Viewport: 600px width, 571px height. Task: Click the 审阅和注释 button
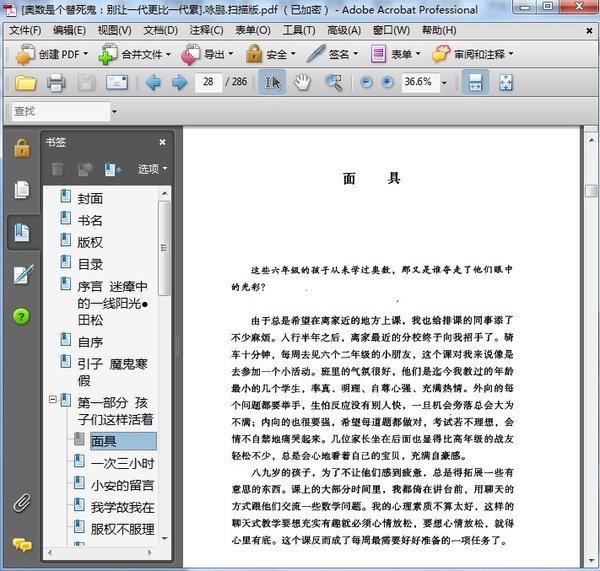coord(475,54)
